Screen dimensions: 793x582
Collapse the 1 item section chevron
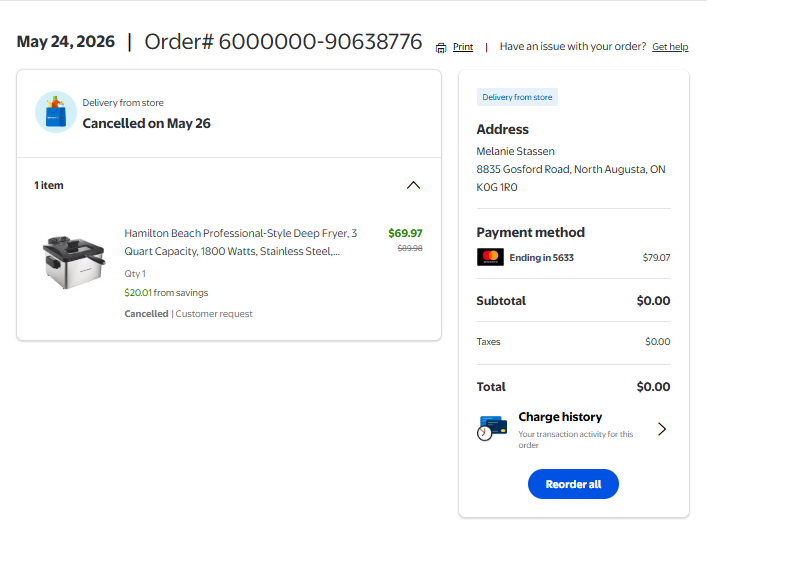tap(413, 185)
